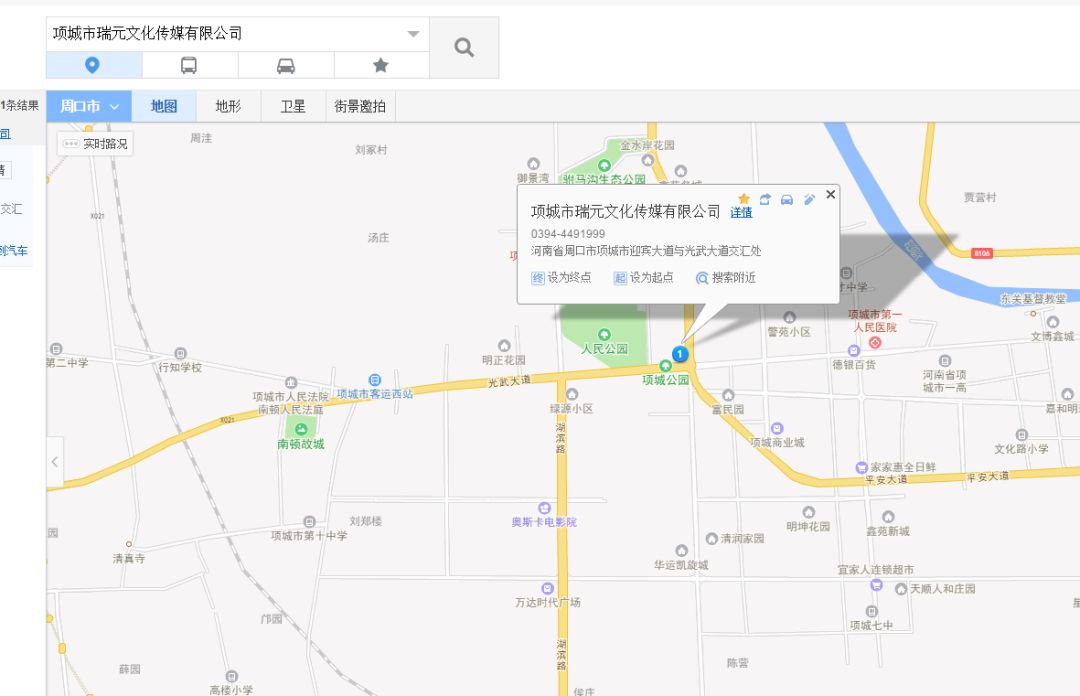
Task: Click 文化路小学 school icon
Action: 1021,435
